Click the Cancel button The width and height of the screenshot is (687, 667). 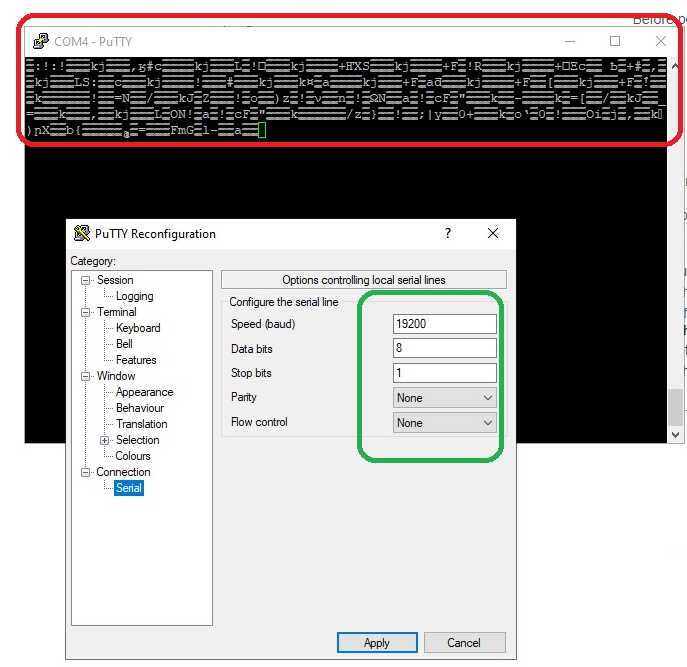pos(464,643)
